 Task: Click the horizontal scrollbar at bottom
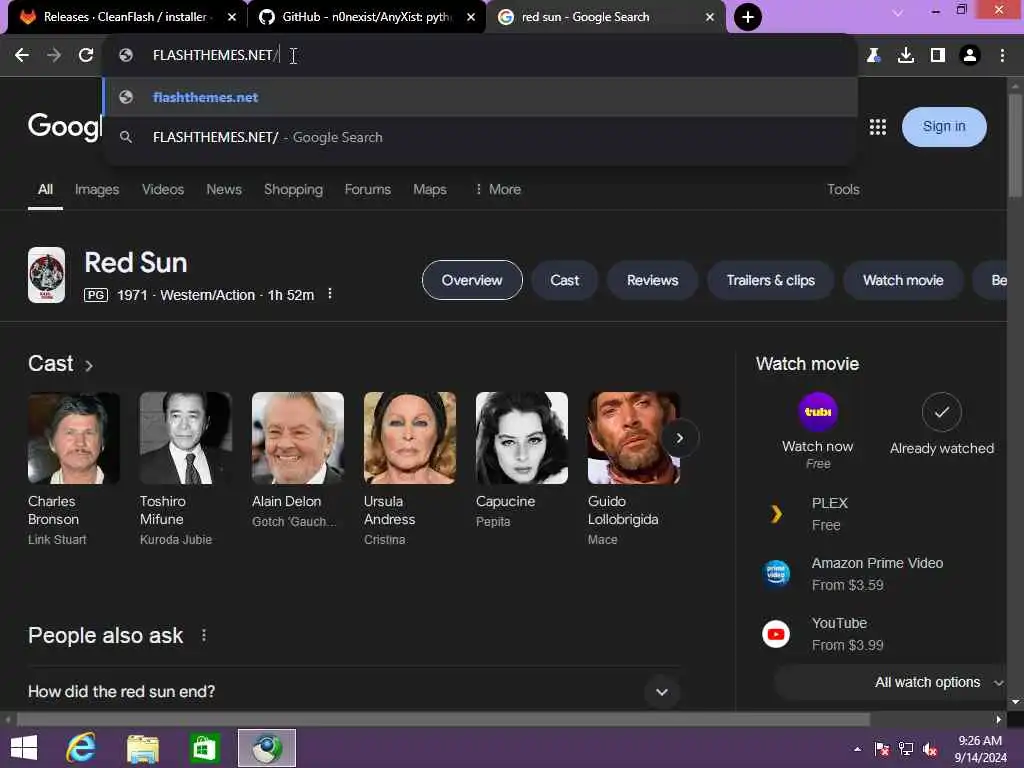[x=443, y=720]
